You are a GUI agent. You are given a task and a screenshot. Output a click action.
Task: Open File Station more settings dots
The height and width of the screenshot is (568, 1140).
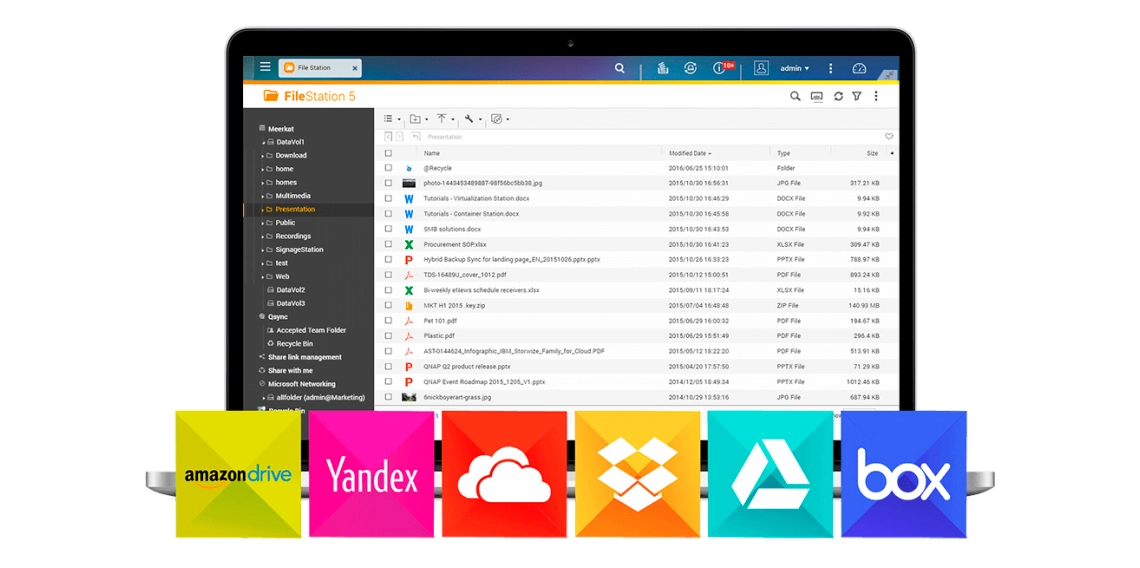click(876, 96)
